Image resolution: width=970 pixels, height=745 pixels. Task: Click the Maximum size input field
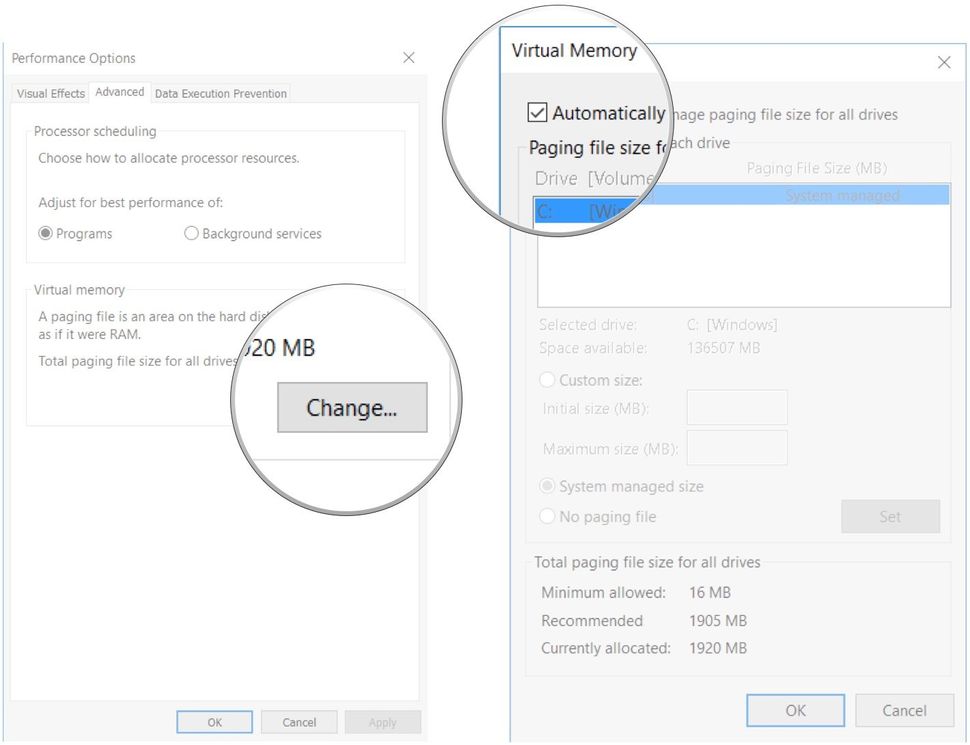(x=737, y=447)
